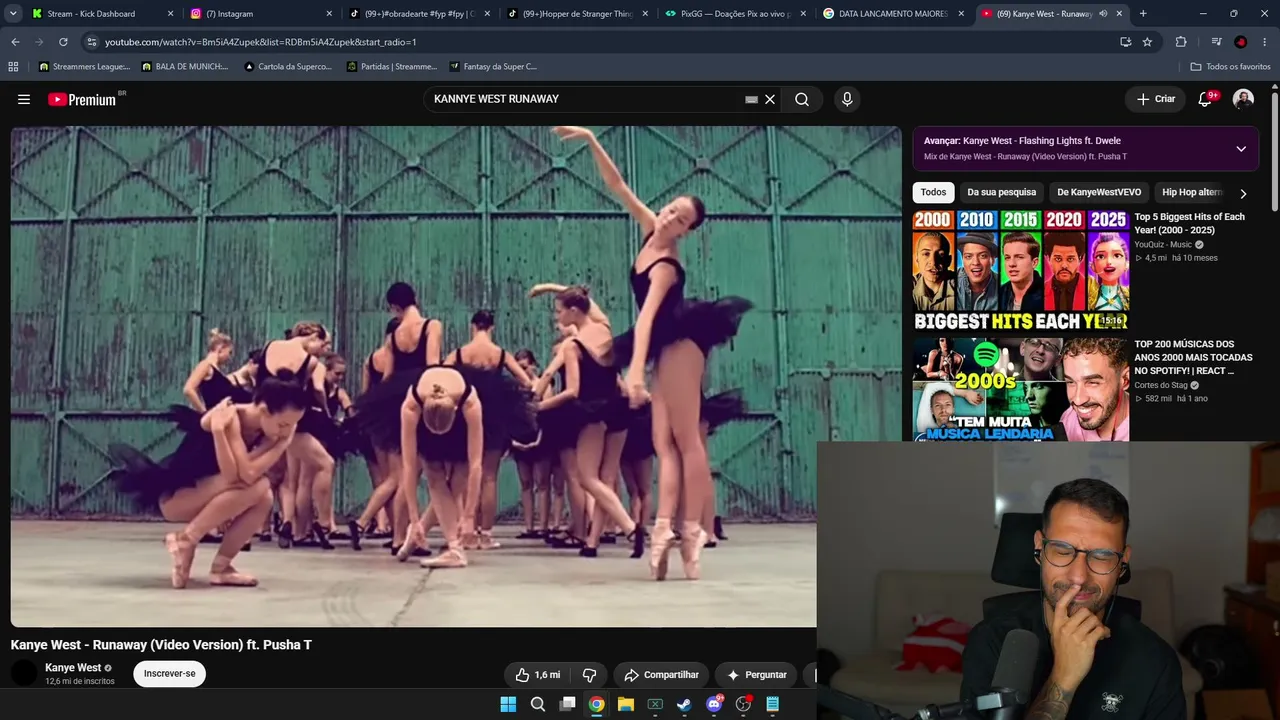Click the Chrome address bar URL
The image size is (1280, 720).
(260, 42)
